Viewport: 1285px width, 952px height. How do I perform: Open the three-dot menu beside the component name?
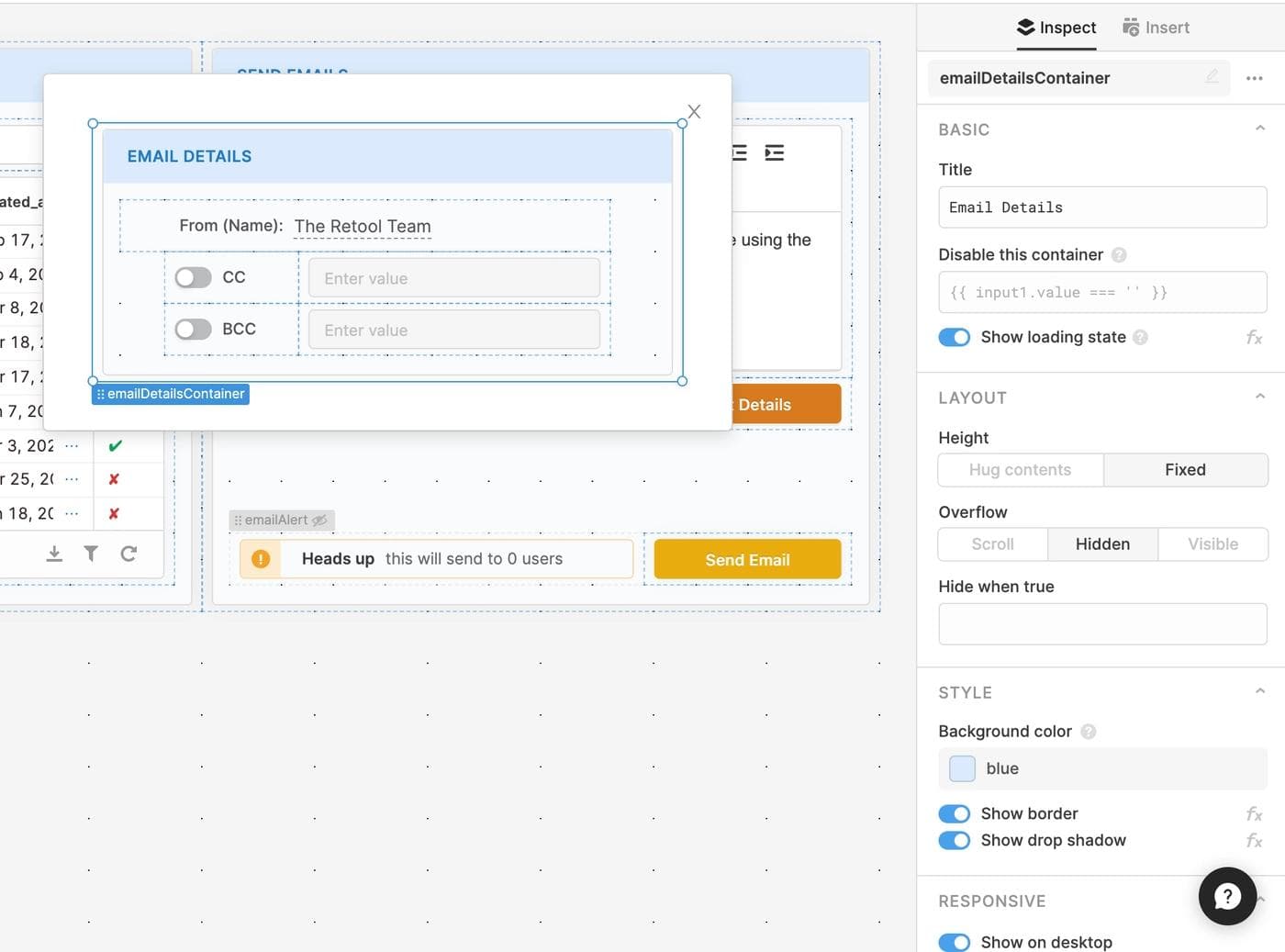point(1254,78)
